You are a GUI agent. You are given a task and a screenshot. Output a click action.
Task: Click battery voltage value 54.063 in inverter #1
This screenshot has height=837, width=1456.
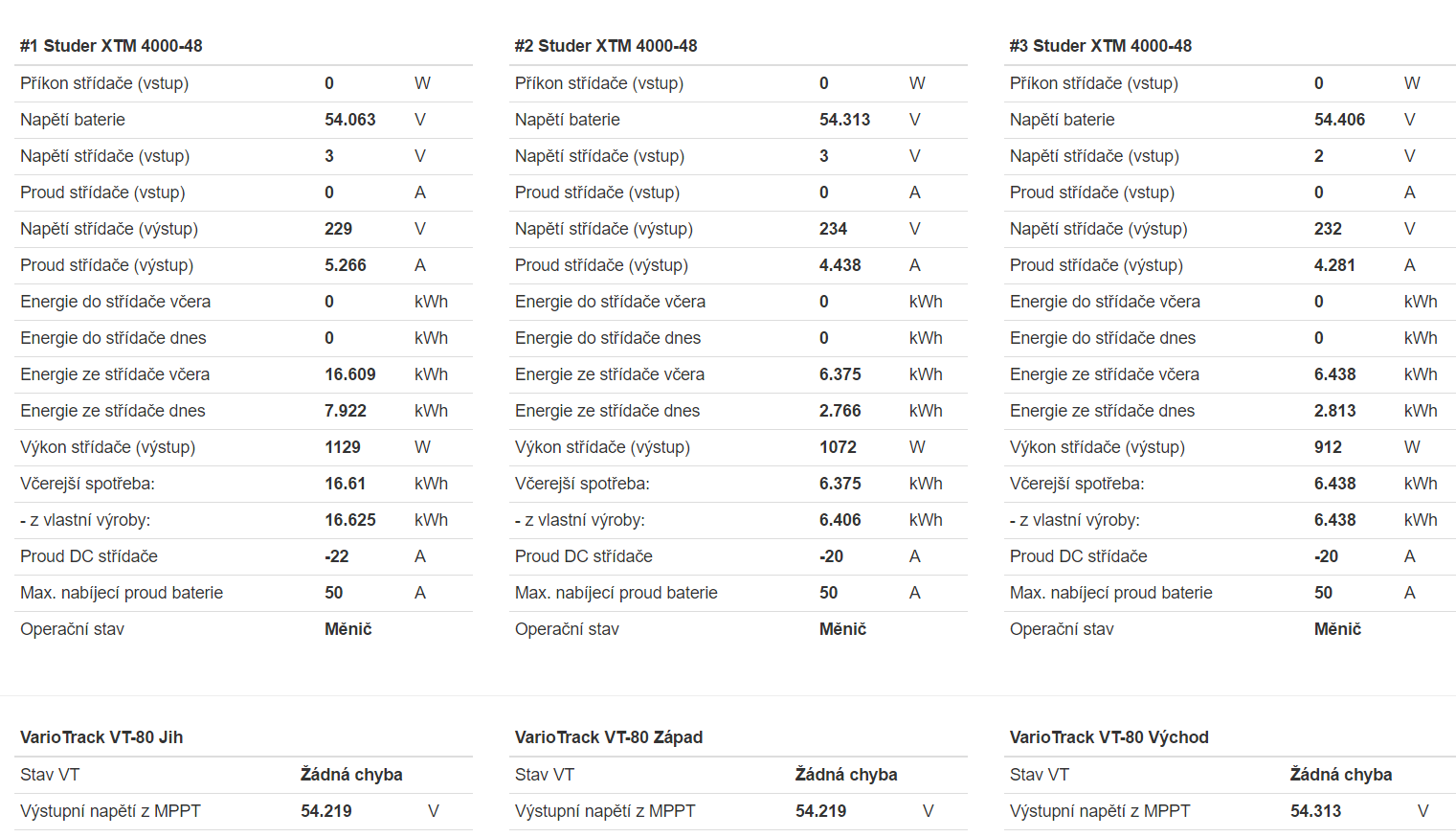pos(350,120)
